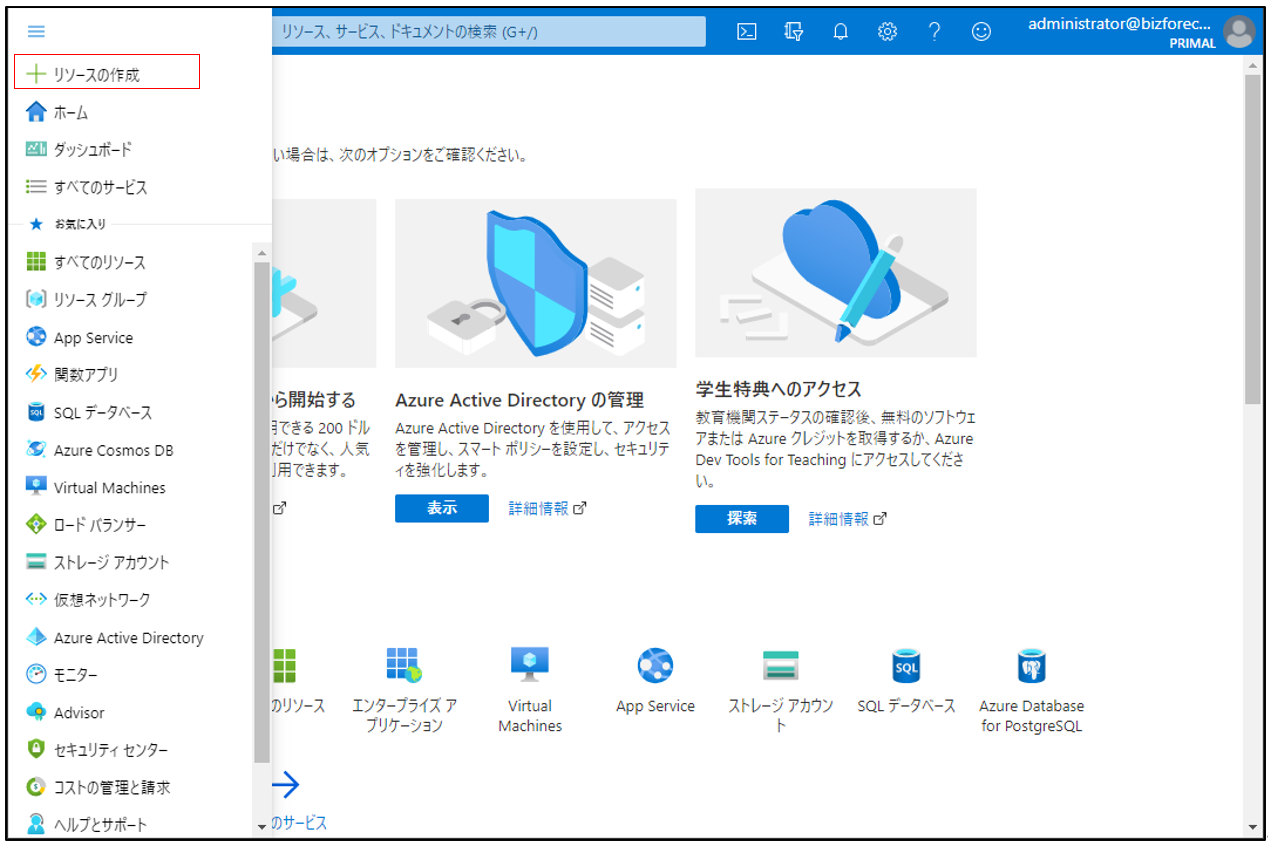Open the notifications bell
This screenshot has height=843, width=1268.
[840, 31]
